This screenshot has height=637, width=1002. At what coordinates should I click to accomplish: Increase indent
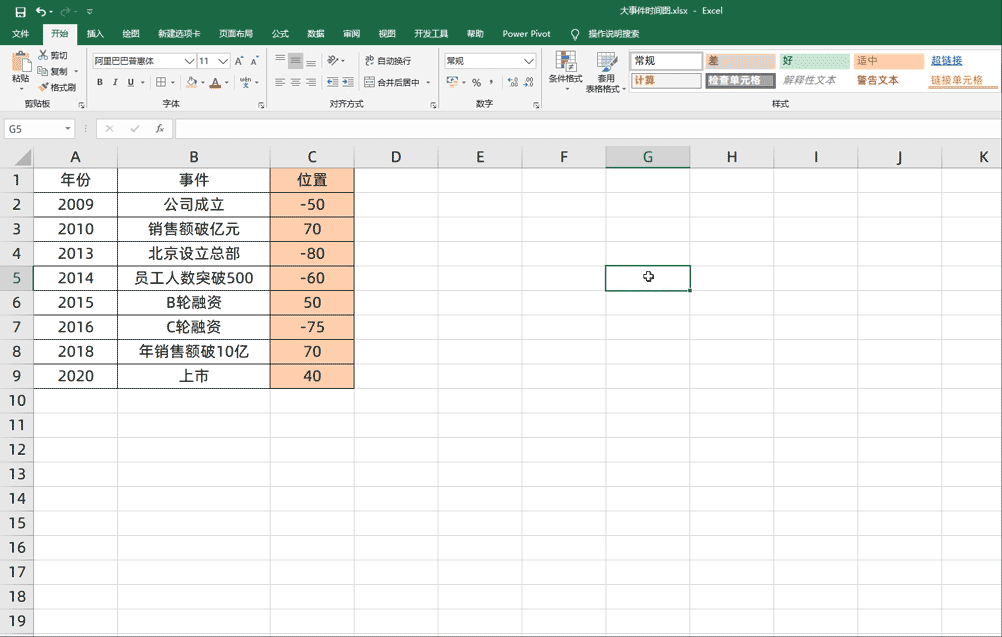pyautogui.click(x=348, y=82)
